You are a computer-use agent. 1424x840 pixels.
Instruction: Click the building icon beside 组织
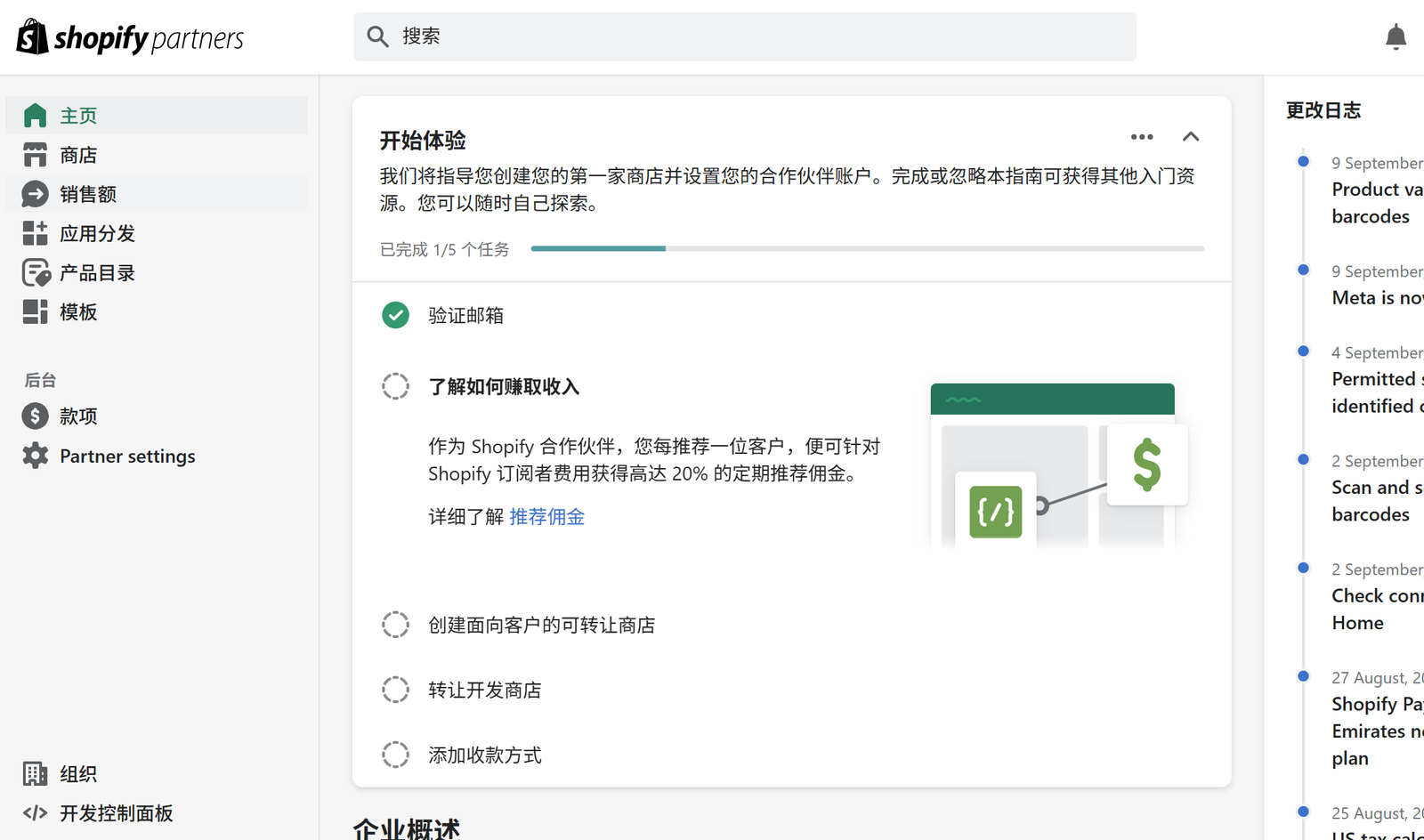pos(35,774)
